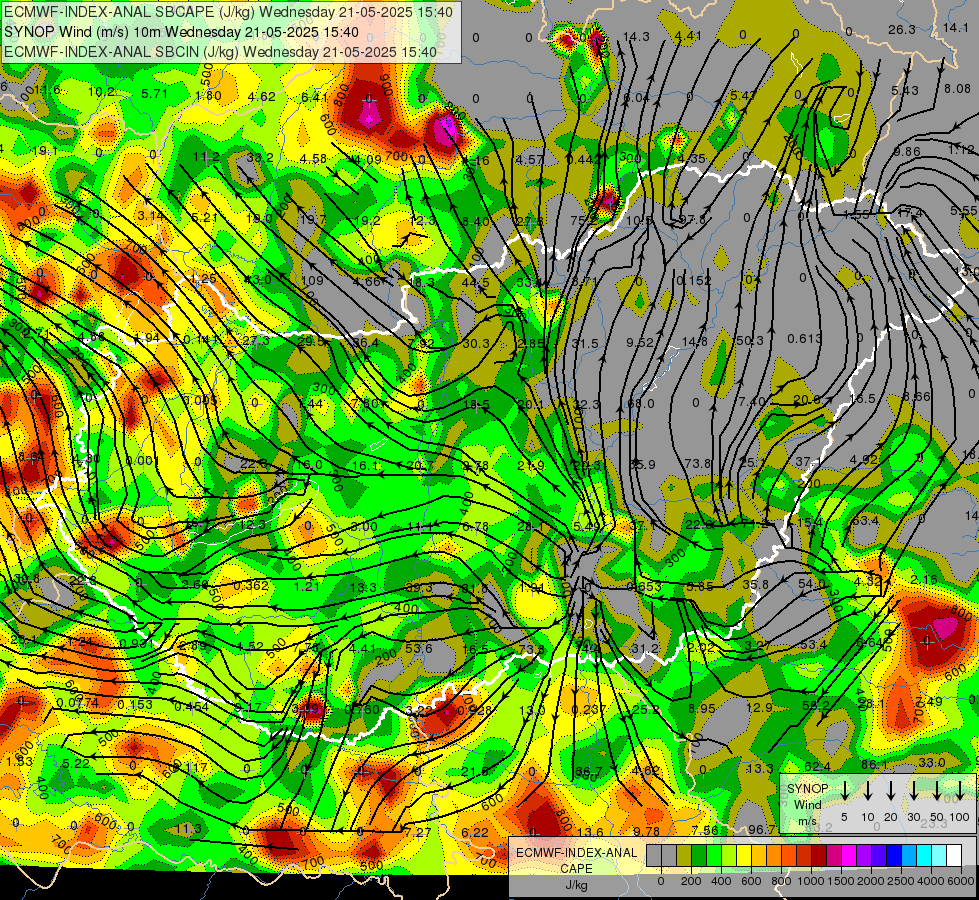Click the '5.71' value on the map
Screen dimensions: 979x900
click(155, 94)
